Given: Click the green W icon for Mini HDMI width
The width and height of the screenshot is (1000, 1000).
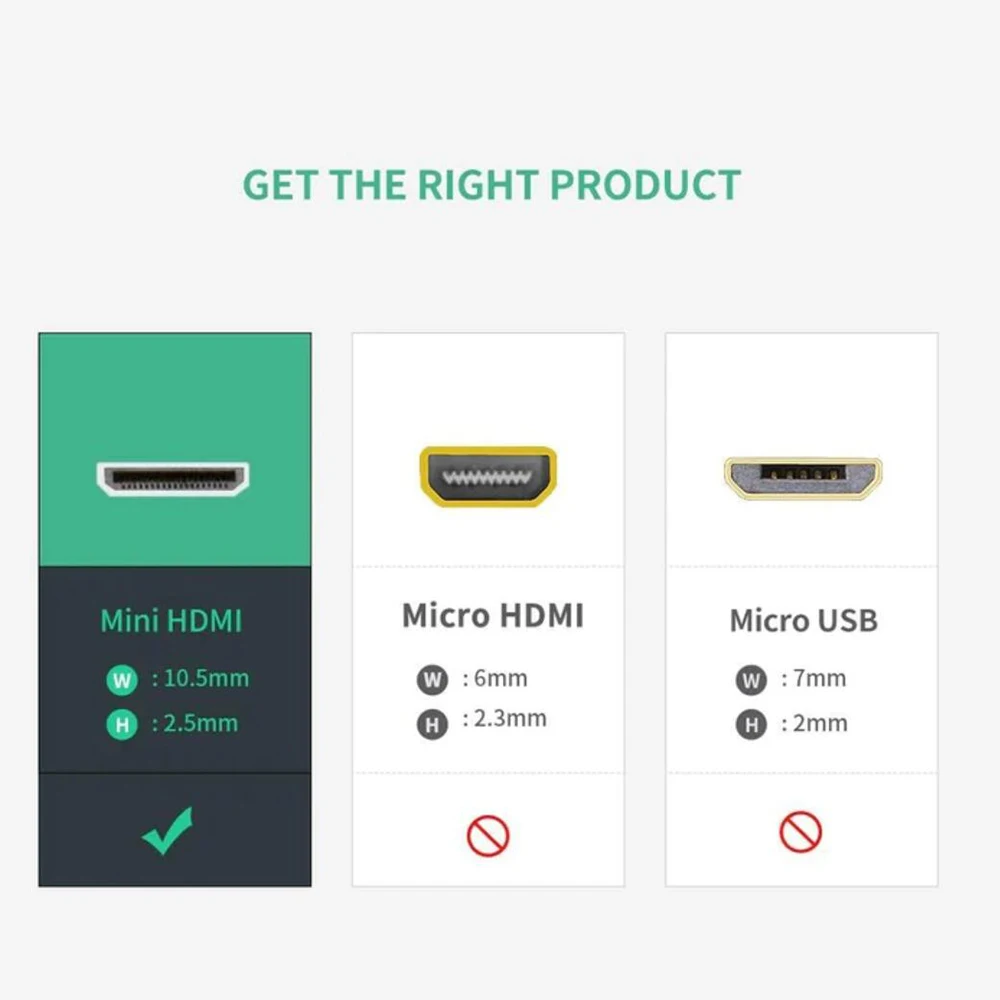Looking at the screenshot, I should pos(122,680).
